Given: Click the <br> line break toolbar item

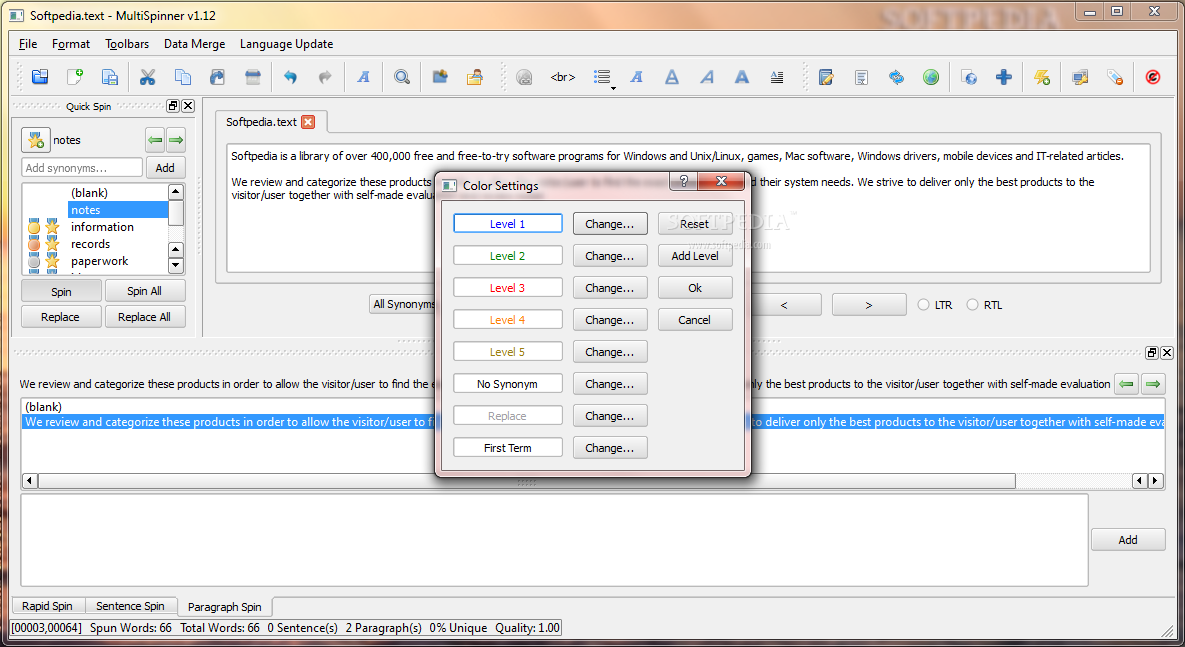Looking at the screenshot, I should tap(563, 76).
